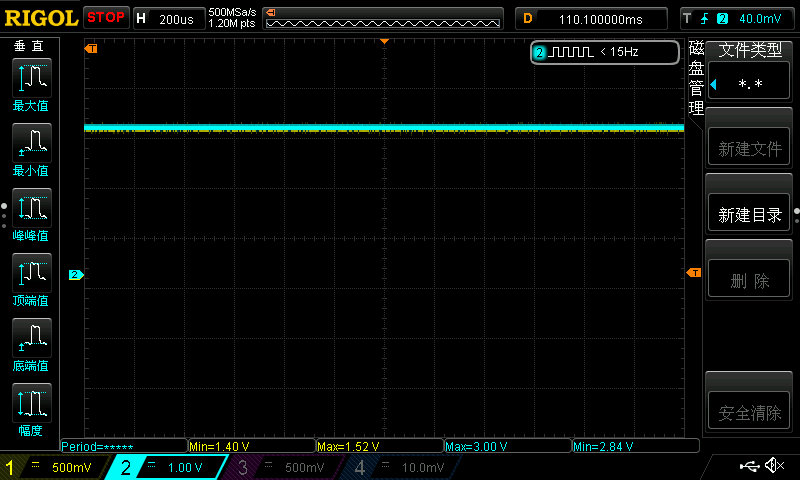The image size is (800, 480).
Task: Click channel 2 DC coupling symbol
Action: (152, 464)
